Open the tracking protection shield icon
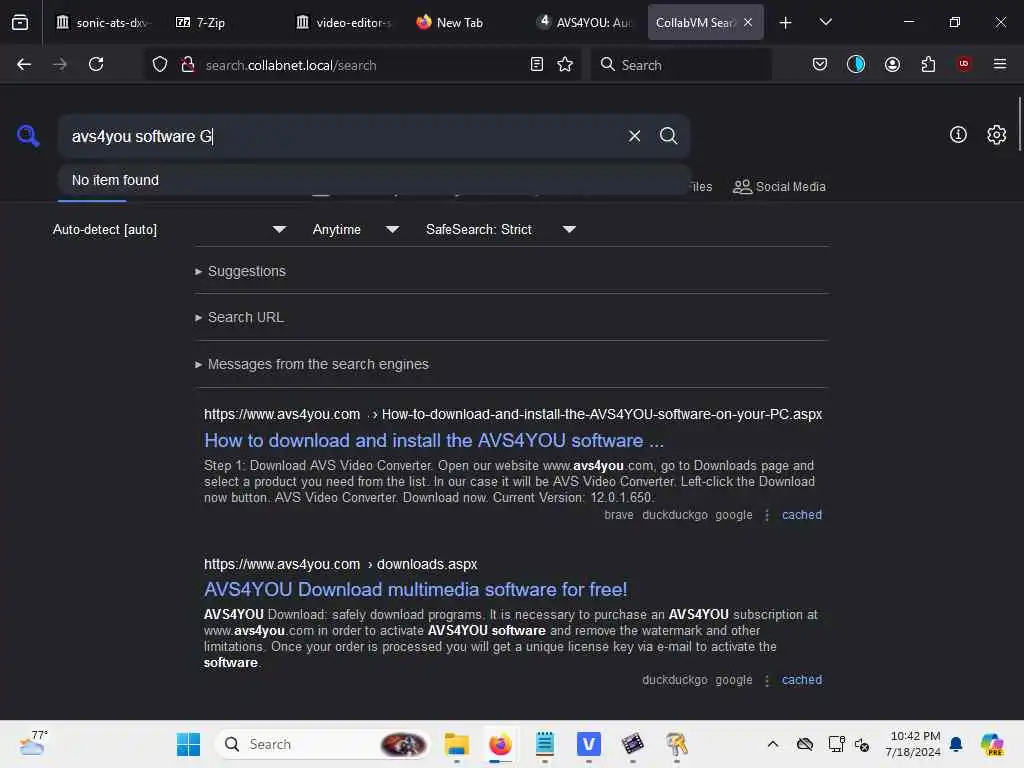The height and width of the screenshot is (768, 1024). [x=160, y=64]
